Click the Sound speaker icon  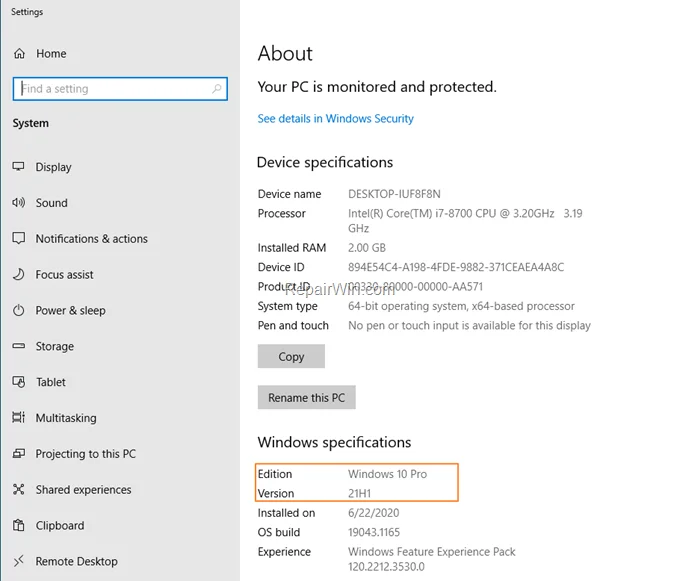19,202
